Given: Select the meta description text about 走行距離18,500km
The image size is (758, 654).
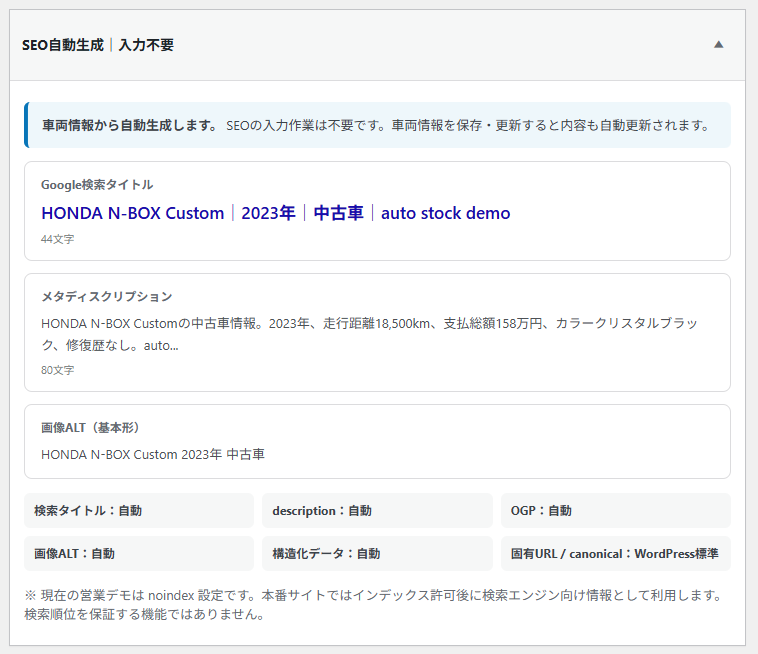Looking at the screenshot, I should pyautogui.click(x=370, y=334).
